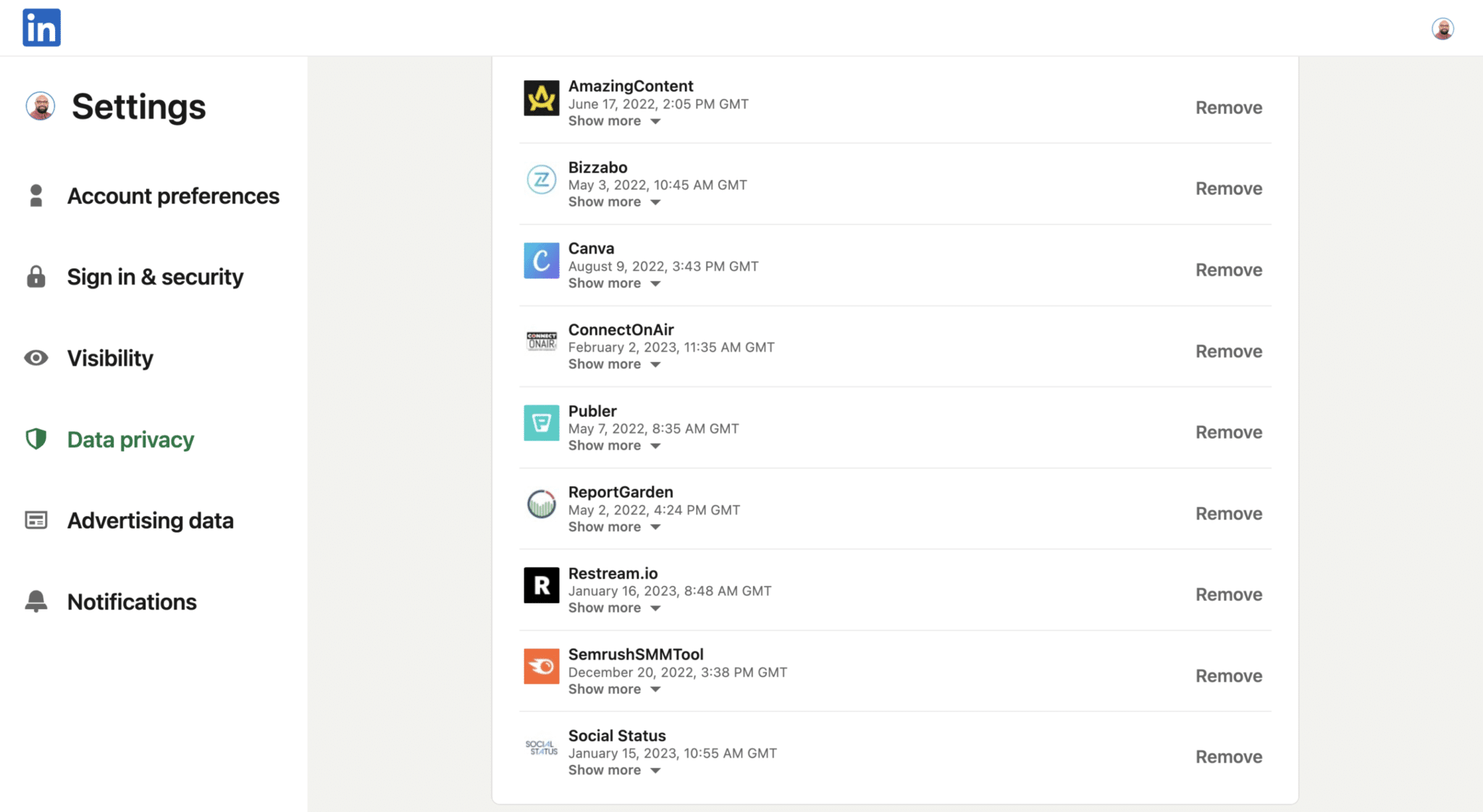
Task: Click the Social Status app logo
Action: (x=541, y=748)
